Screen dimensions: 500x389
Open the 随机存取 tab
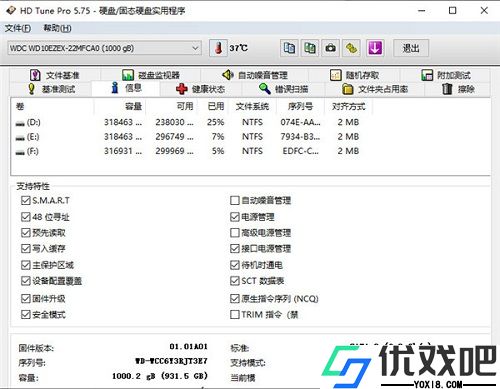coord(354,75)
